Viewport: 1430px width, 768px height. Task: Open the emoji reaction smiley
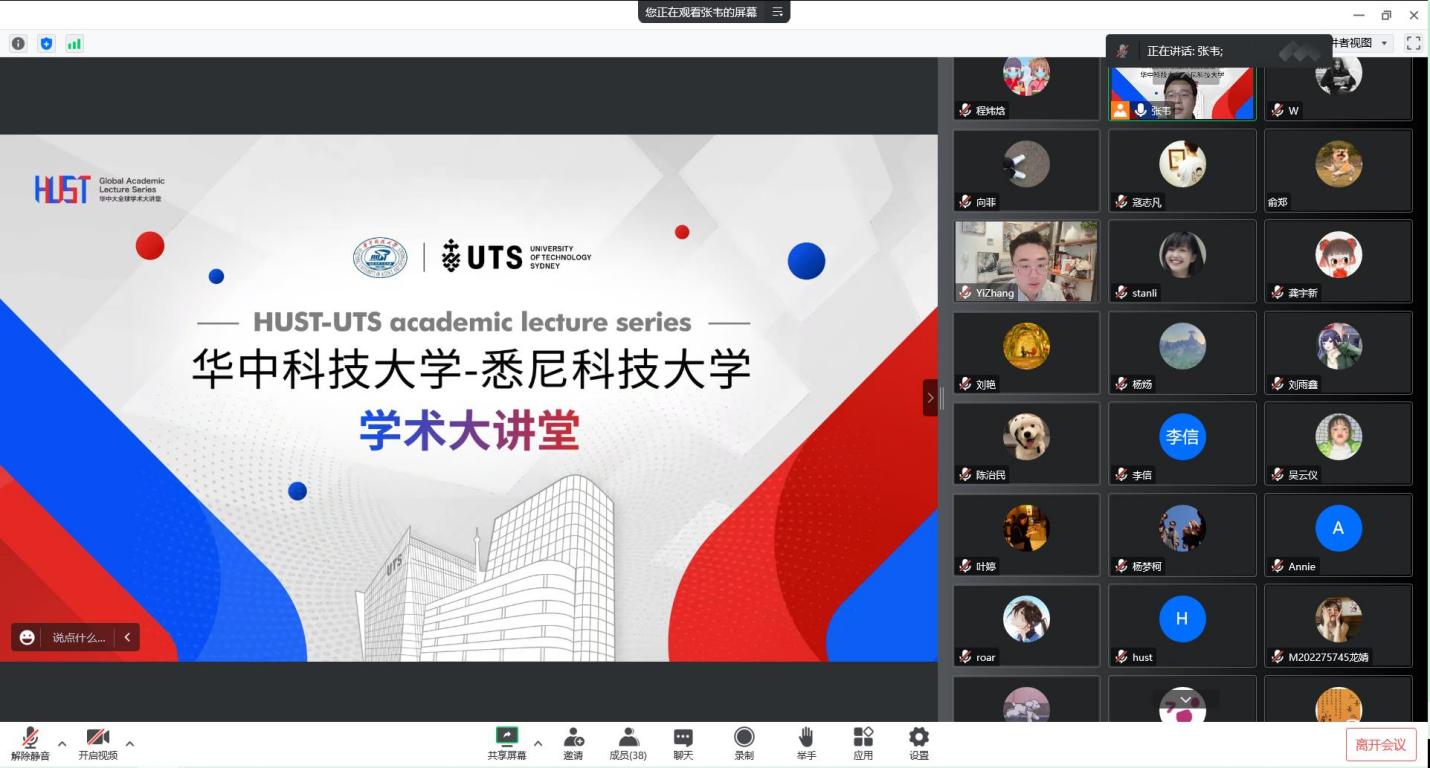coord(27,637)
